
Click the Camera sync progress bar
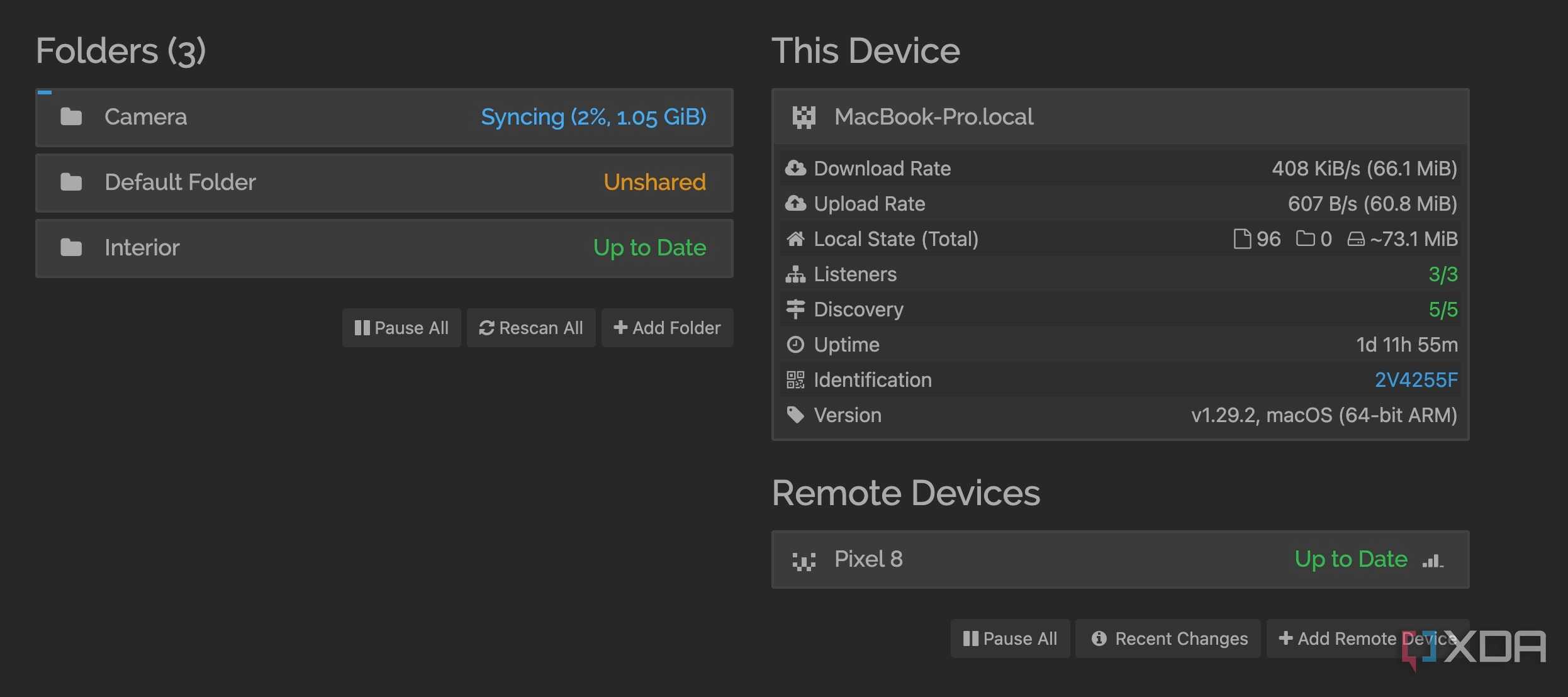(45, 92)
